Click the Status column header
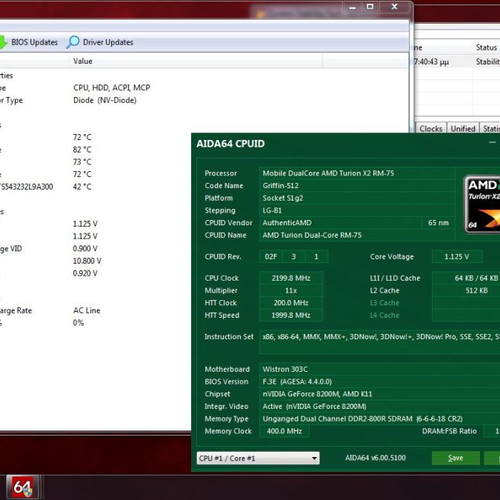This screenshot has height=500, width=500. tap(486, 48)
